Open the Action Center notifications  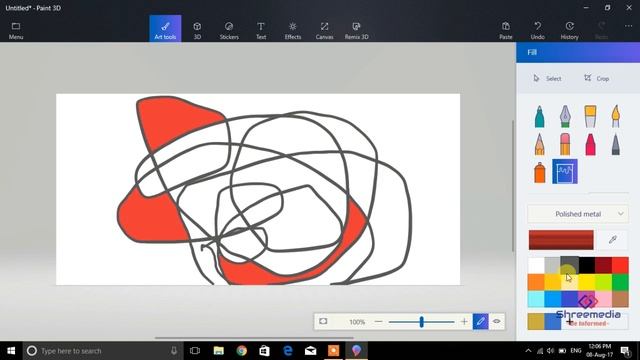[626, 351]
